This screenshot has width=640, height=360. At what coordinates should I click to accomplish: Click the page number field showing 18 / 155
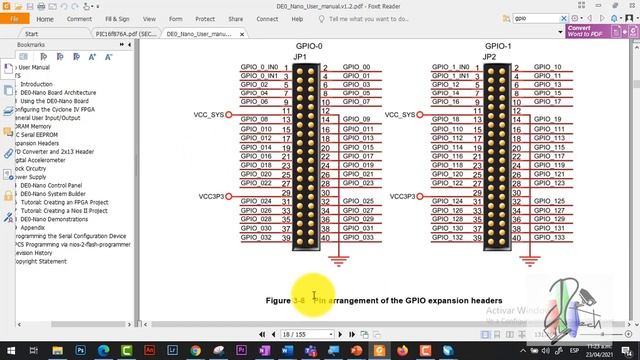pos(307,334)
